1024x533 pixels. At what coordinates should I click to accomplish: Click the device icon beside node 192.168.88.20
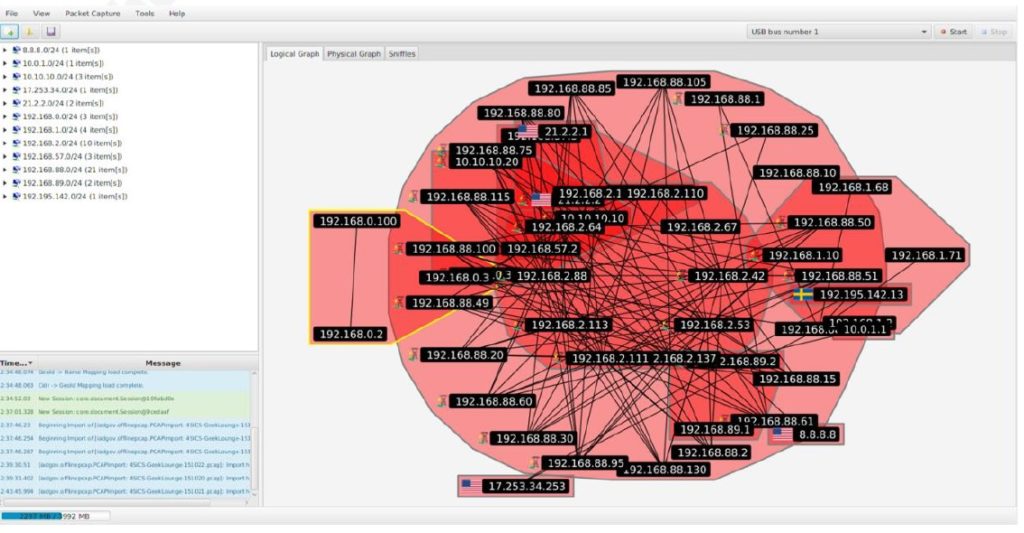[x=413, y=355]
